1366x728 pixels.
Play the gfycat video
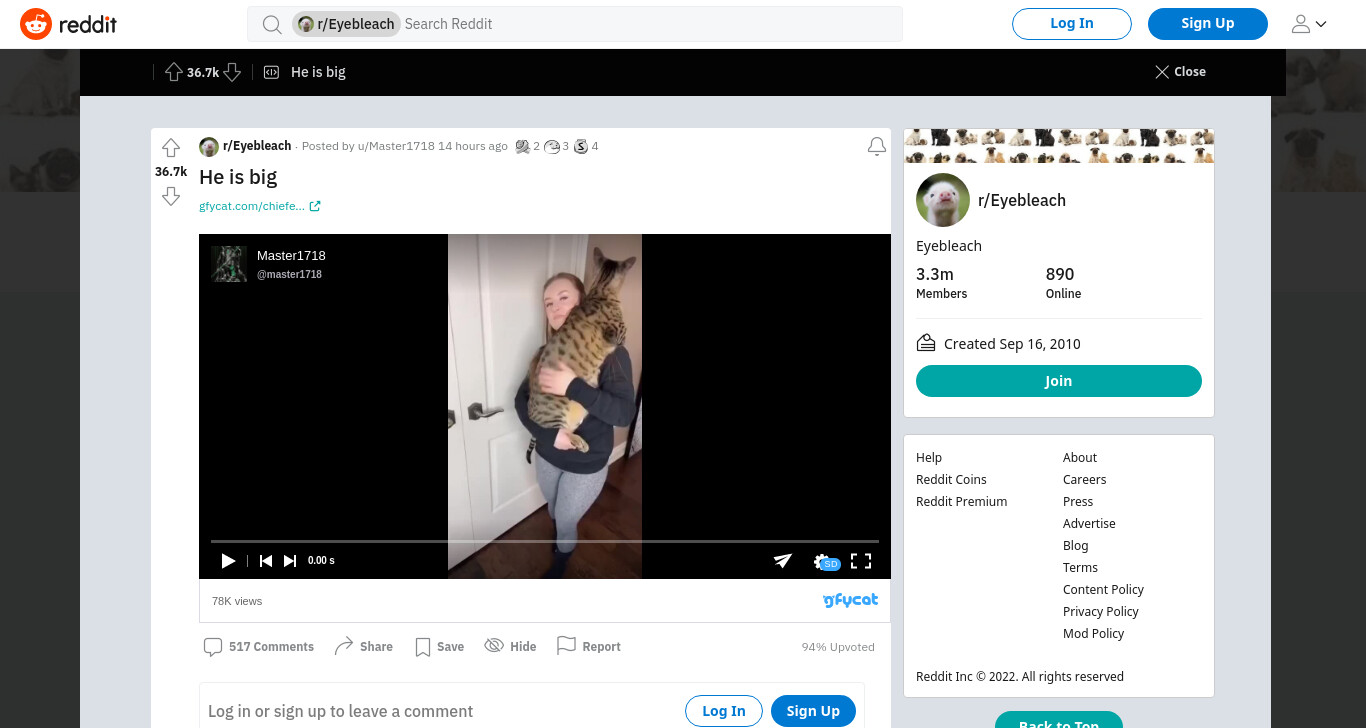click(x=228, y=561)
